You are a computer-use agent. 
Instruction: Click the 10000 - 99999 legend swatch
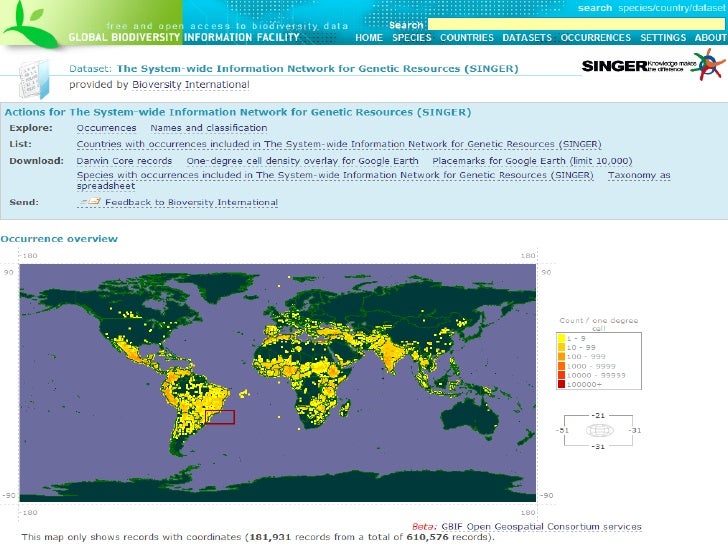561,375
